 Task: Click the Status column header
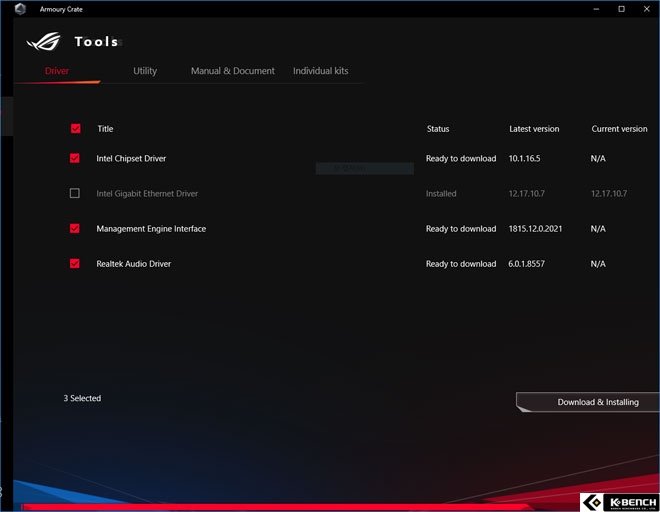(x=438, y=129)
